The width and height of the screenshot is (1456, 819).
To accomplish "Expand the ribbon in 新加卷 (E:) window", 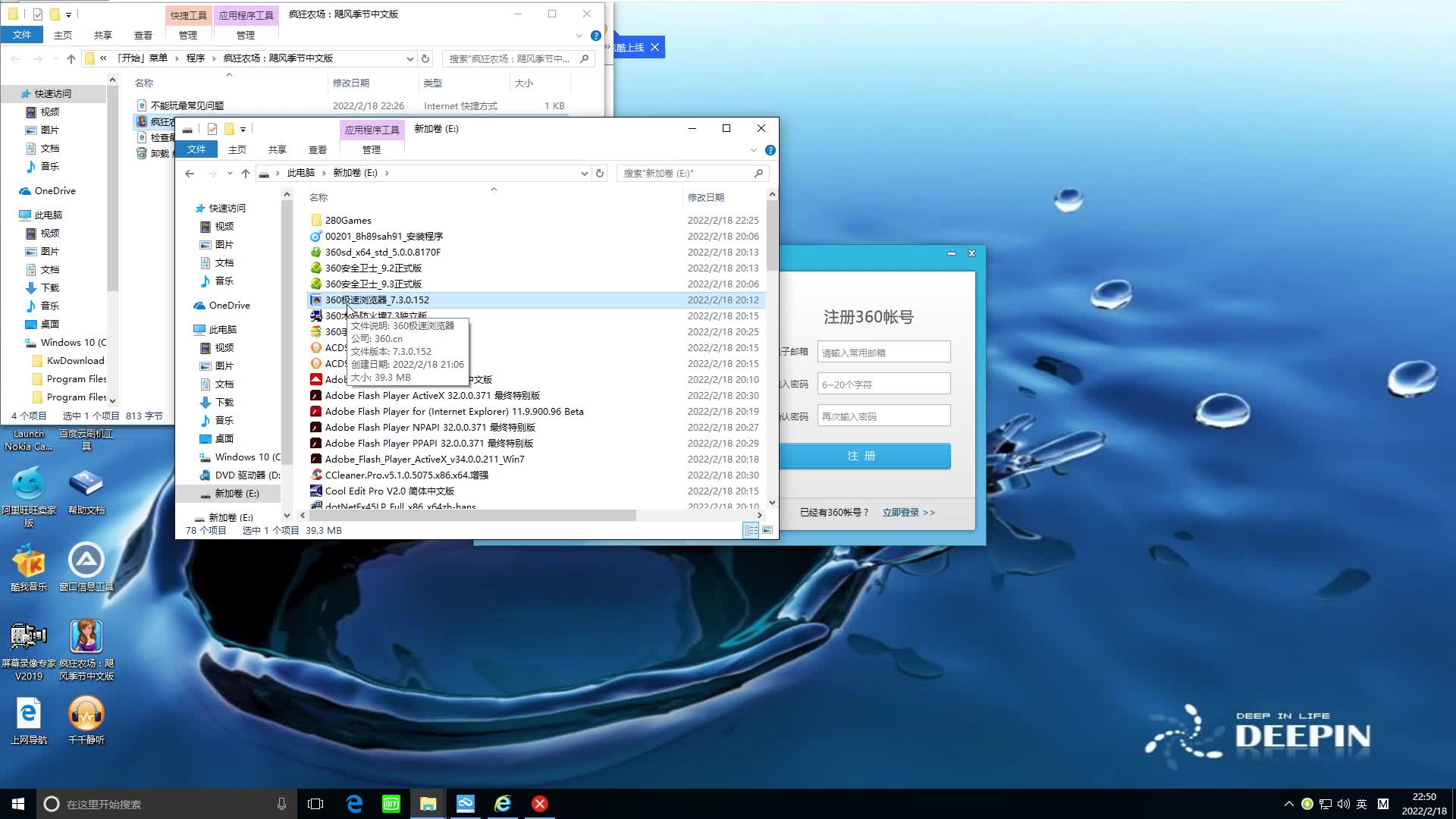I will click(754, 150).
